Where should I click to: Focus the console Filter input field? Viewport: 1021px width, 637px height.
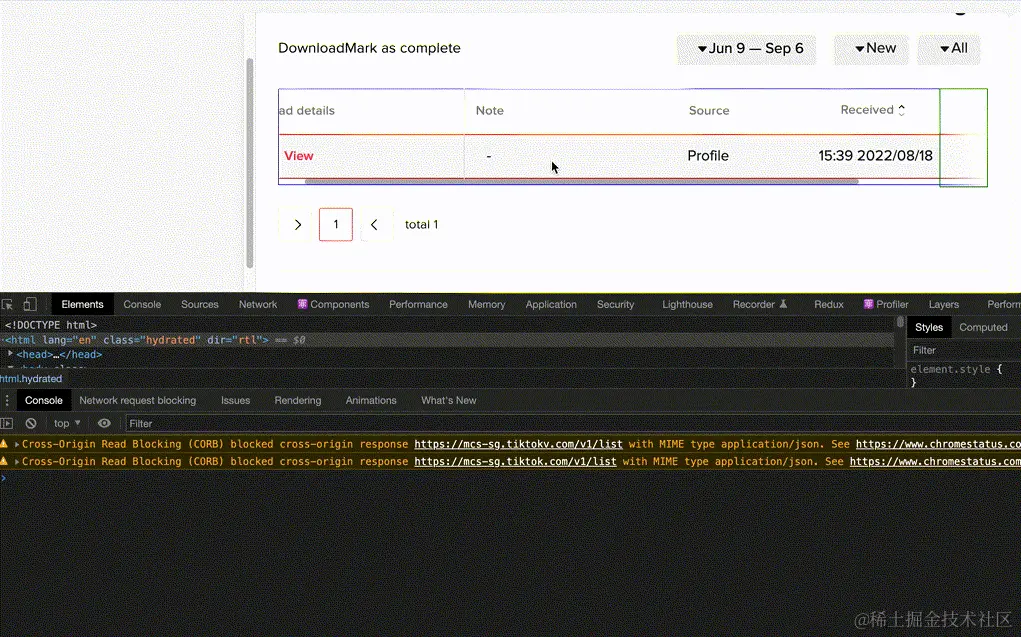coord(572,423)
